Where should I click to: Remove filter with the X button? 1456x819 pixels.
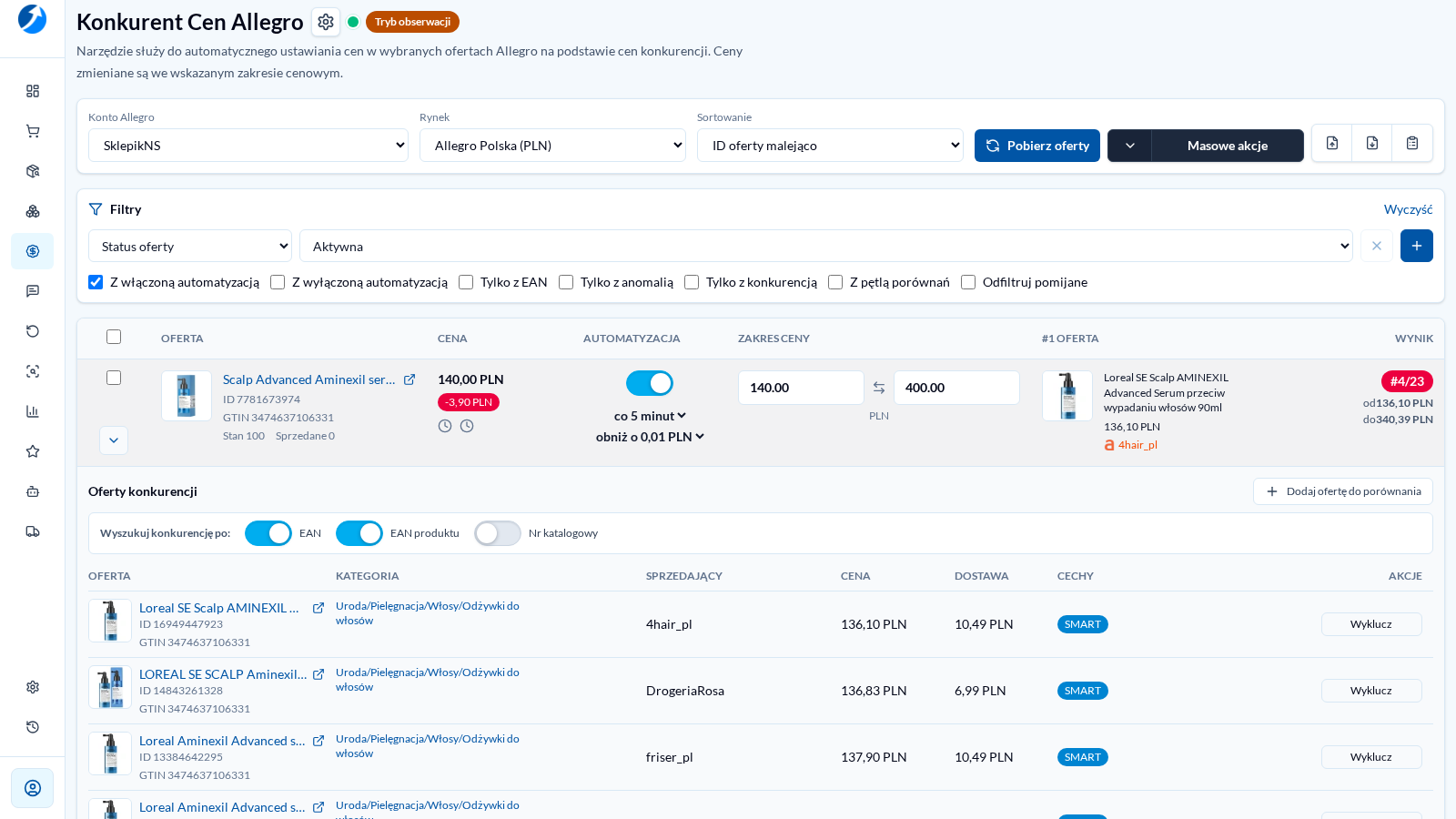[x=1377, y=246]
